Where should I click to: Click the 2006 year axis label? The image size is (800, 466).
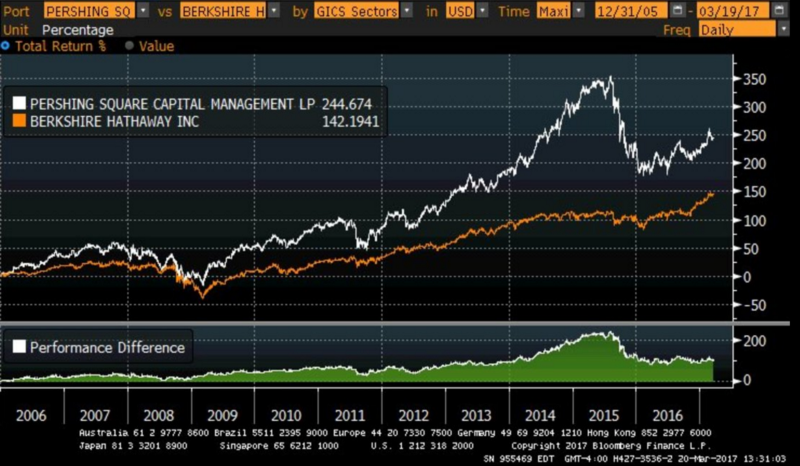pos(31,415)
